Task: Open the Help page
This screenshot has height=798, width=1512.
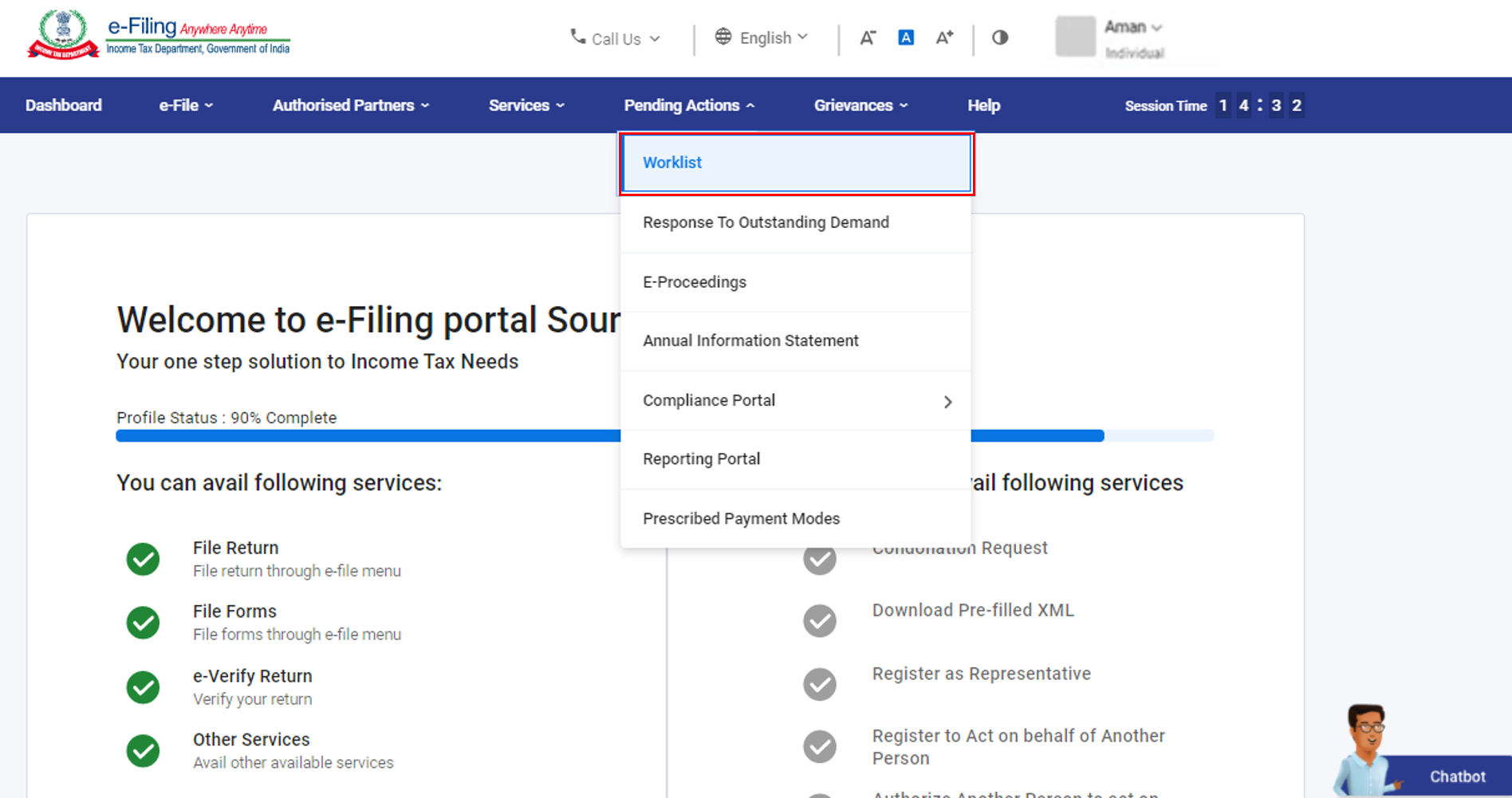Action: point(983,105)
